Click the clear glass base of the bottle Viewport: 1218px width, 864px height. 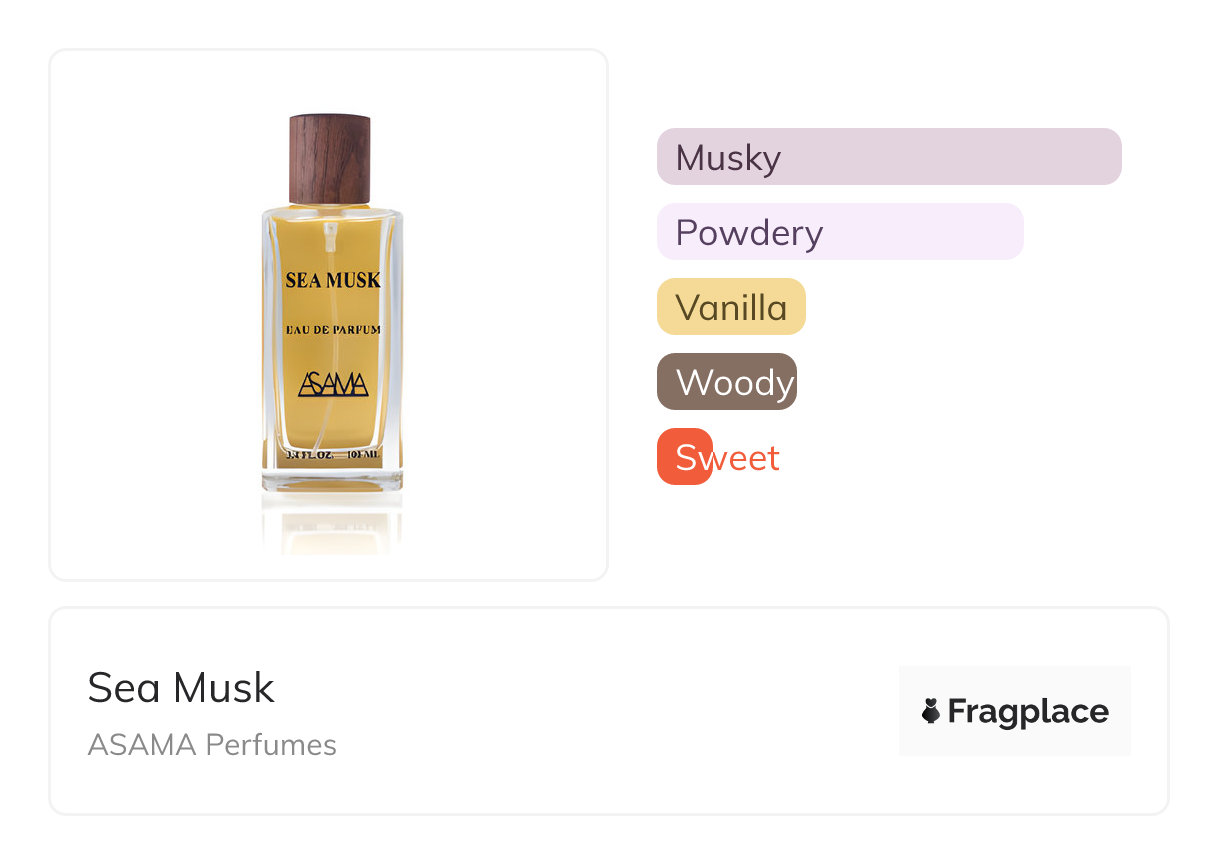(332, 477)
